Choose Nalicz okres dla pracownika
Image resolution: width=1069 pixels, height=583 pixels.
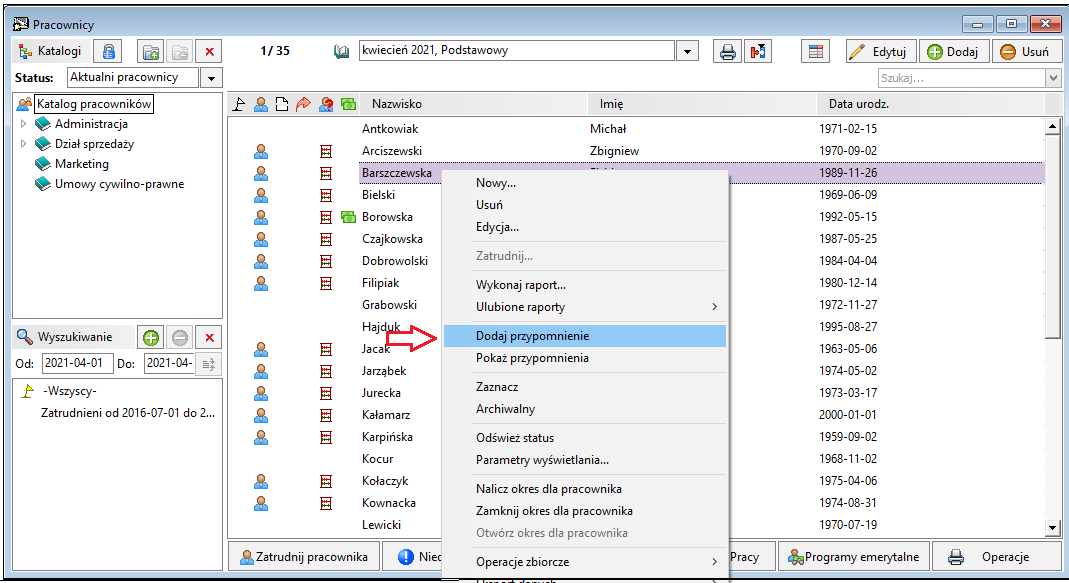click(x=585, y=489)
